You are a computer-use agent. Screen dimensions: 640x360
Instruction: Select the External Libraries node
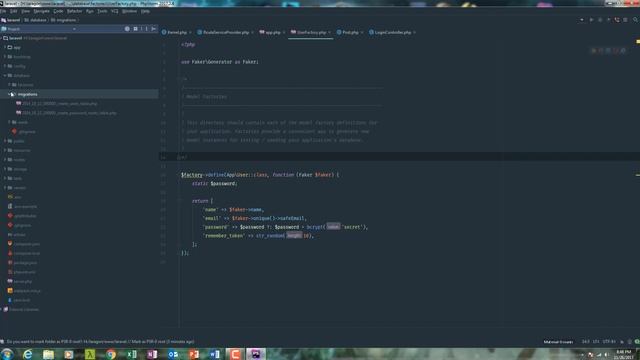pyautogui.click(x=21, y=310)
